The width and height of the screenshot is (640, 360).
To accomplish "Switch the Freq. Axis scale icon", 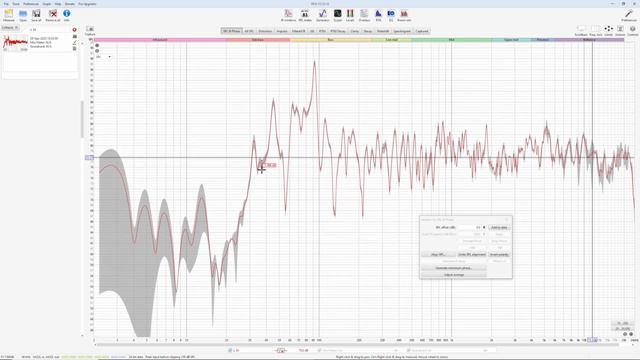I will coord(596,30).
